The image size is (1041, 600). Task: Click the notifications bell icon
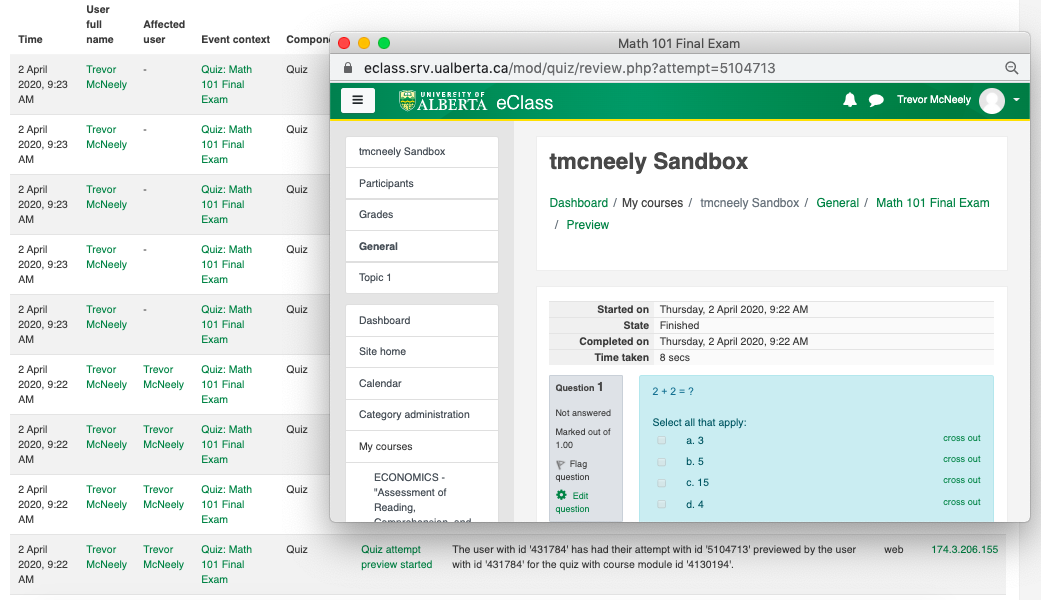pos(850,100)
